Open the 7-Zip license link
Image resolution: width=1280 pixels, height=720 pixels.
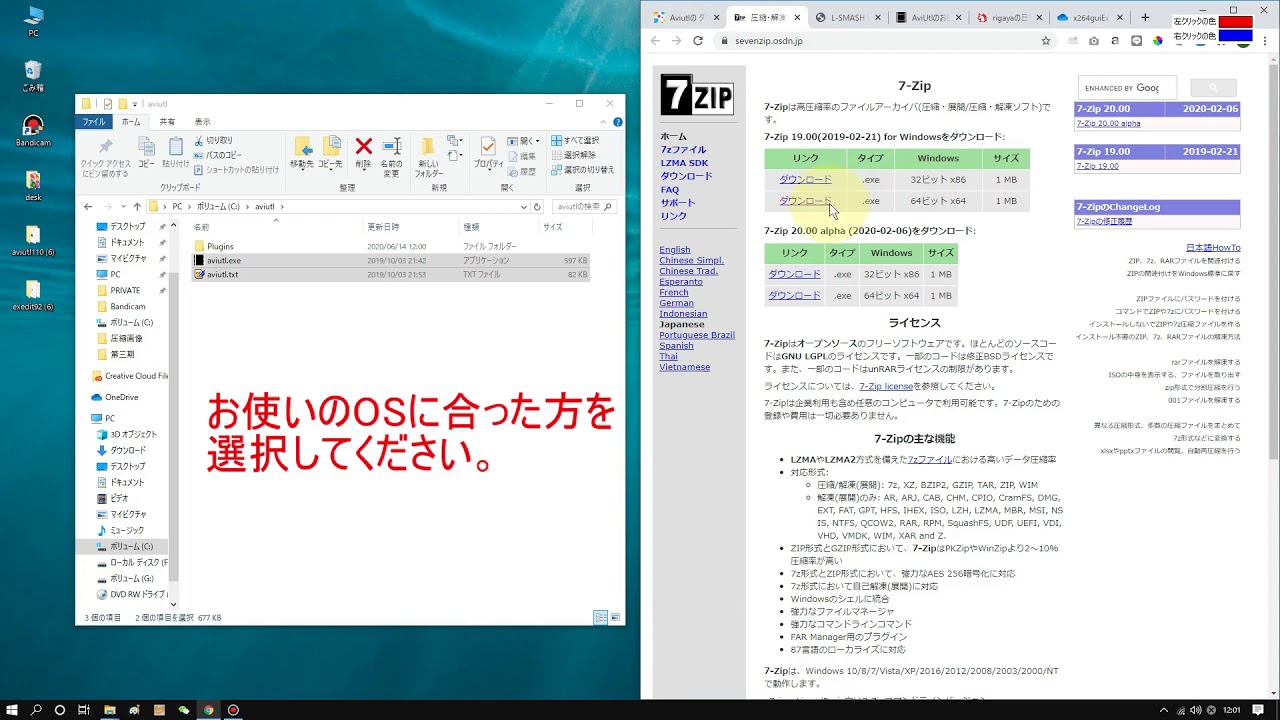pos(886,386)
